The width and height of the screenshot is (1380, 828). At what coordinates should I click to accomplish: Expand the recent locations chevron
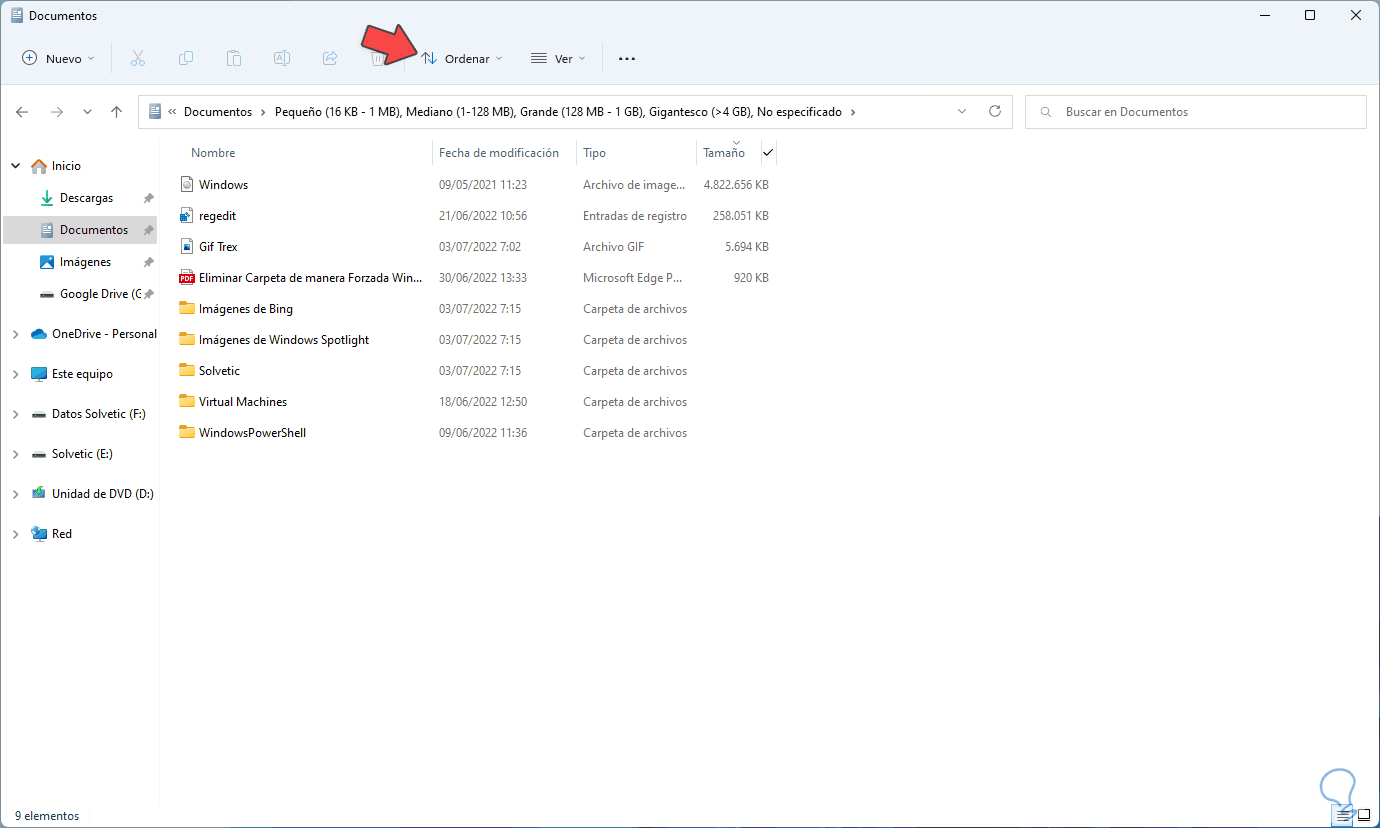(87, 112)
